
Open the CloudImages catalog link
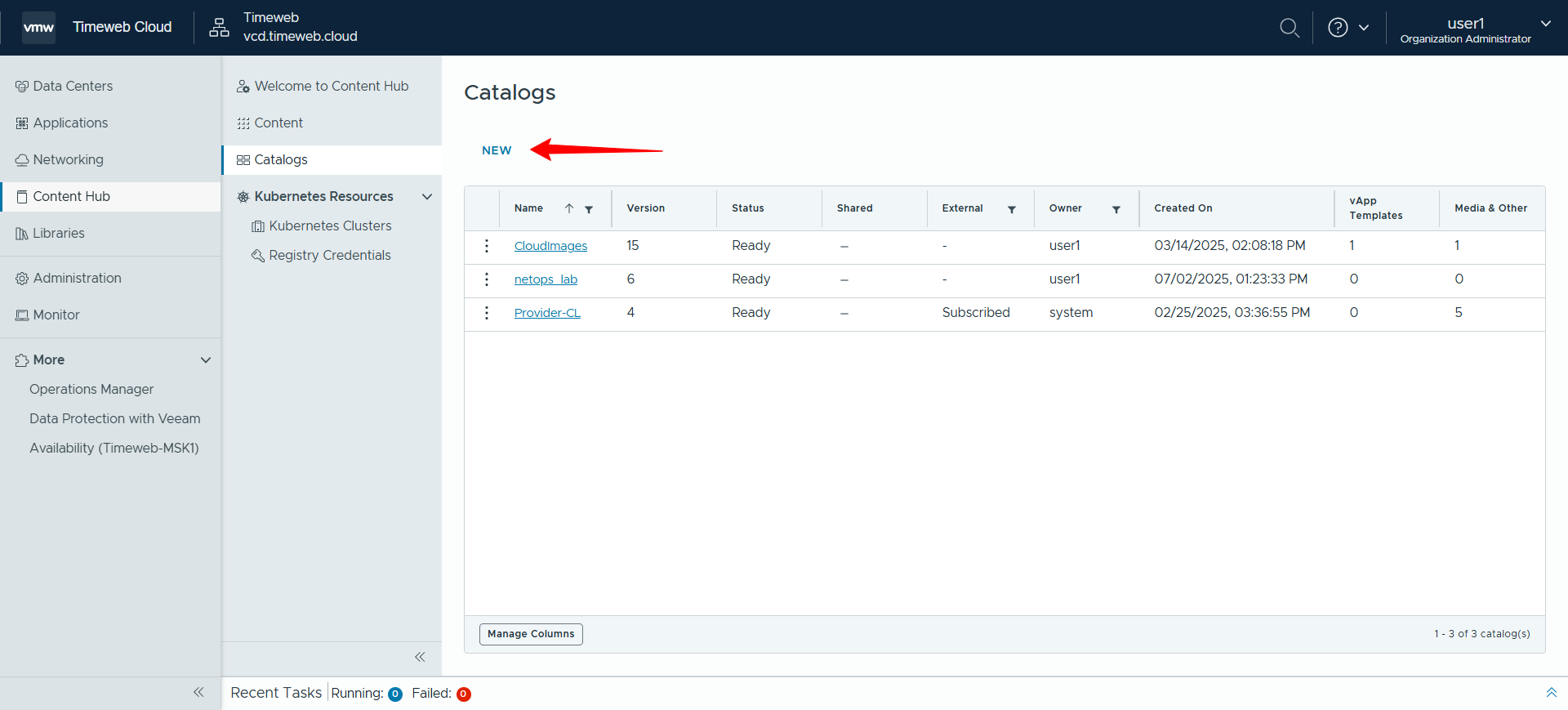(550, 246)
